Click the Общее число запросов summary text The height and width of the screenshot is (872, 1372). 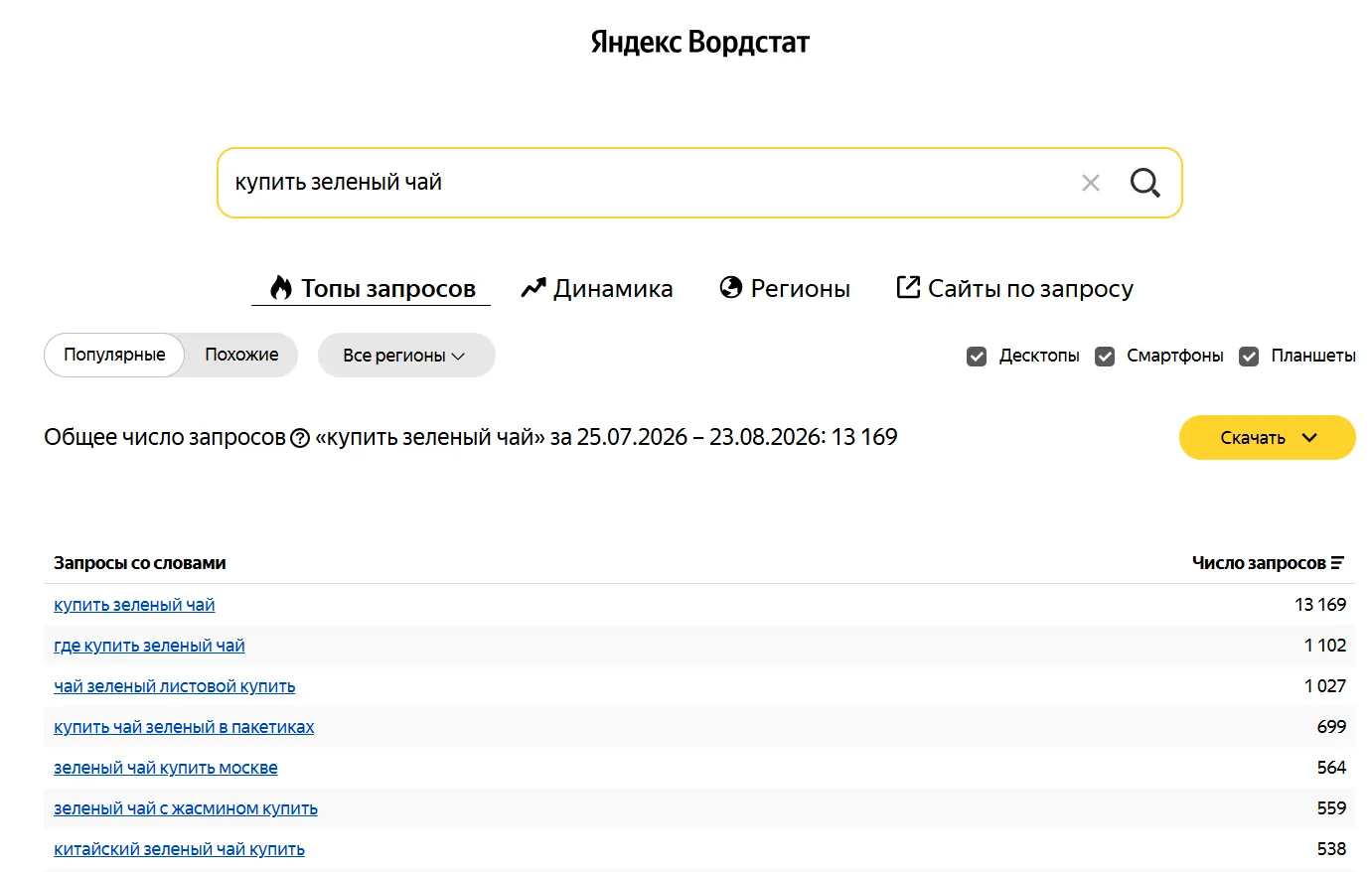[470, 437]
